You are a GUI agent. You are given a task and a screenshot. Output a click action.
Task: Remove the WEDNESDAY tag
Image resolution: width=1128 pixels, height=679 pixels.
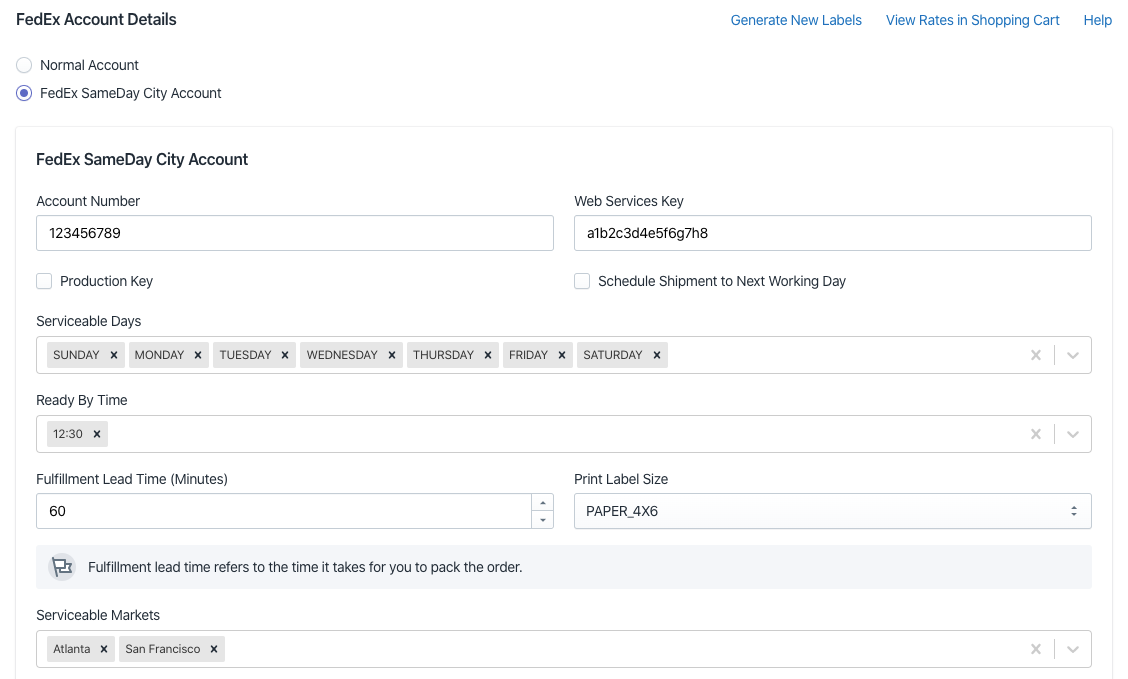point(392,355)
